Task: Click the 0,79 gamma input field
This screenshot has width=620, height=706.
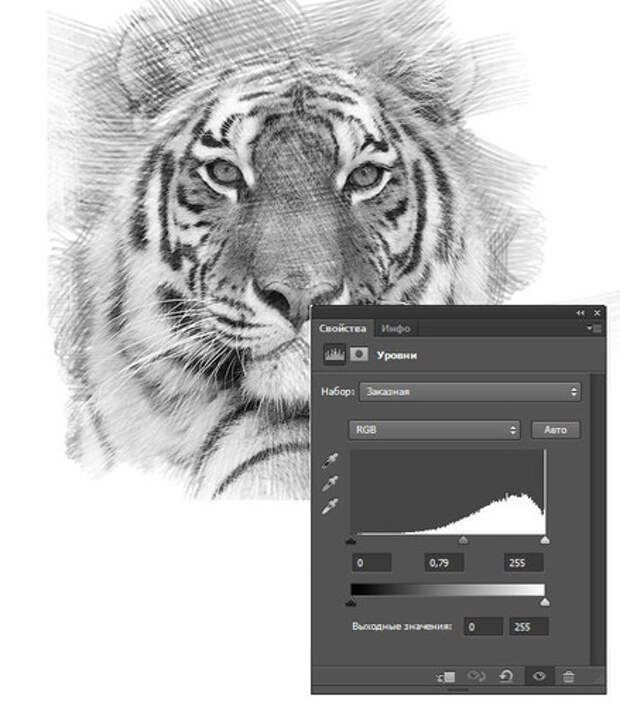Action: [444, 563]
